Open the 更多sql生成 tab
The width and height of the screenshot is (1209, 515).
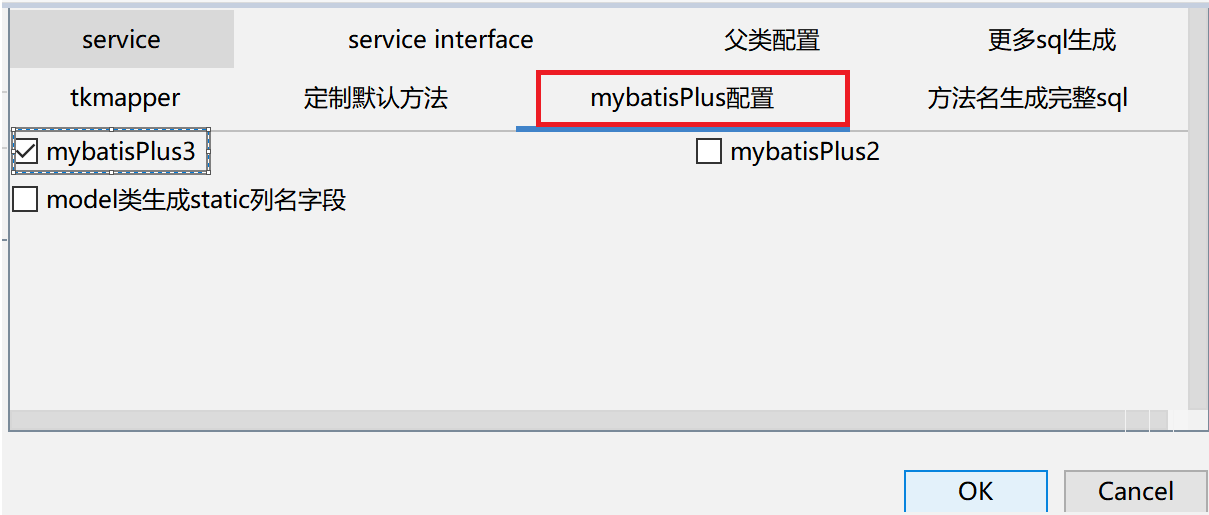[x=1051, y=39]
